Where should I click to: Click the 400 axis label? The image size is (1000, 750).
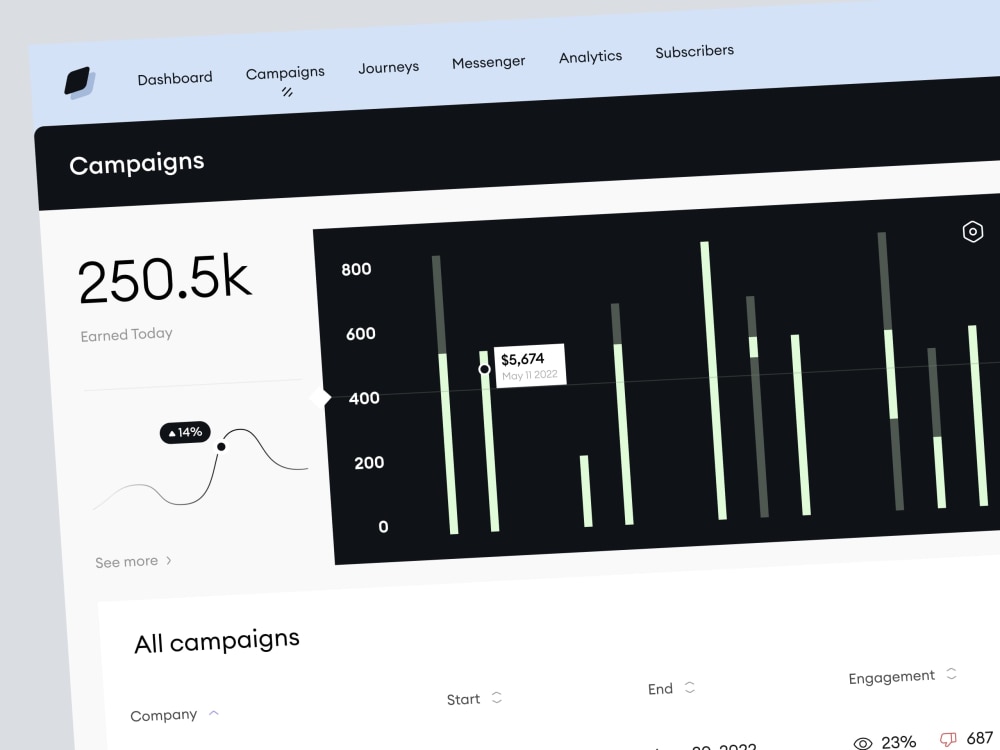[364, 398]
